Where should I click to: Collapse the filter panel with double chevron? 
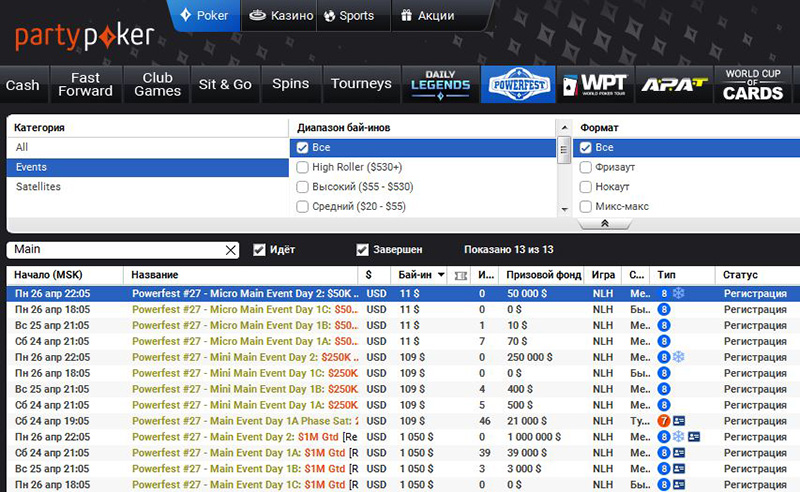(x=605, y=224)
